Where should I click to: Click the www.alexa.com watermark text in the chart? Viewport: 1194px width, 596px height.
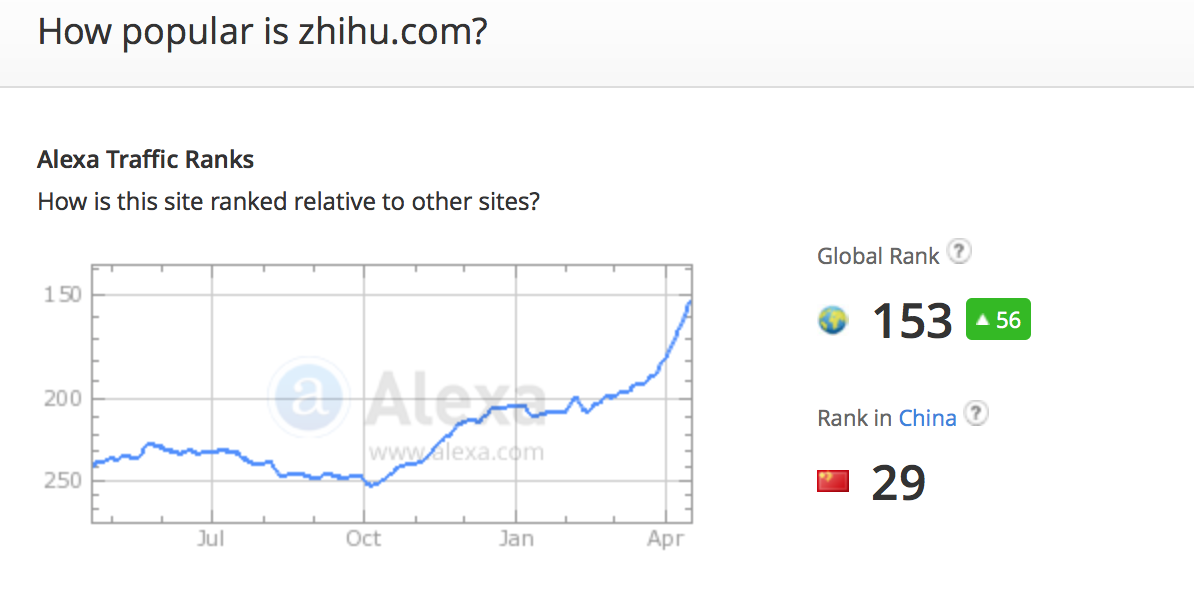pyautogui.click(x=456, y=452)
